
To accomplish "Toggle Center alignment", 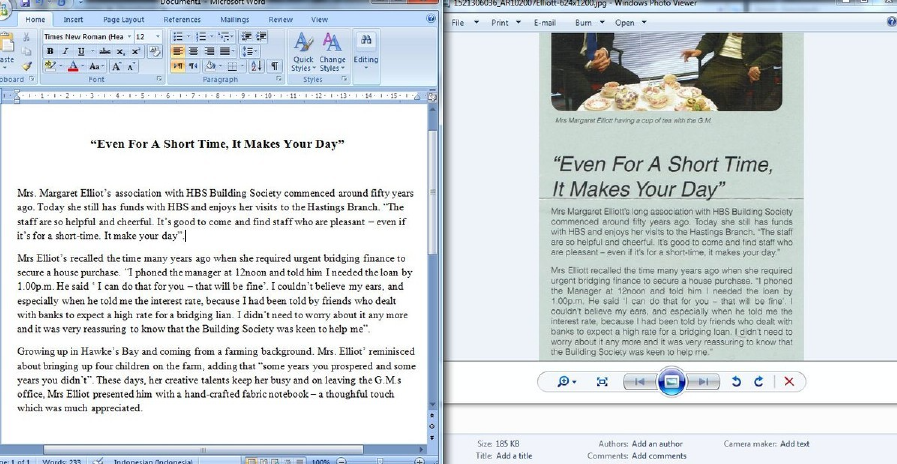I will [x=193, y=51].
